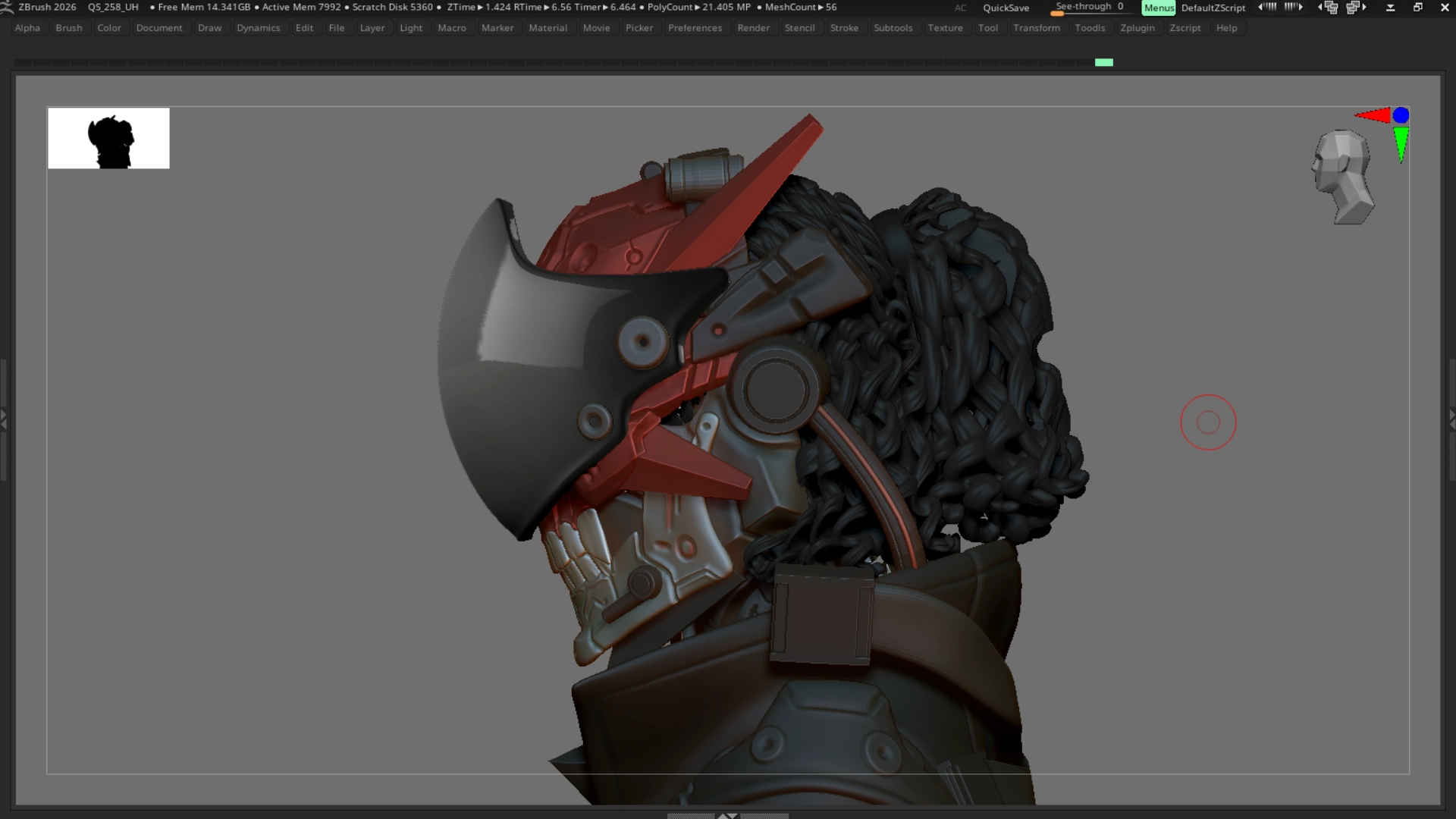Toggle AC auto-collapse option

click(960, 8)
